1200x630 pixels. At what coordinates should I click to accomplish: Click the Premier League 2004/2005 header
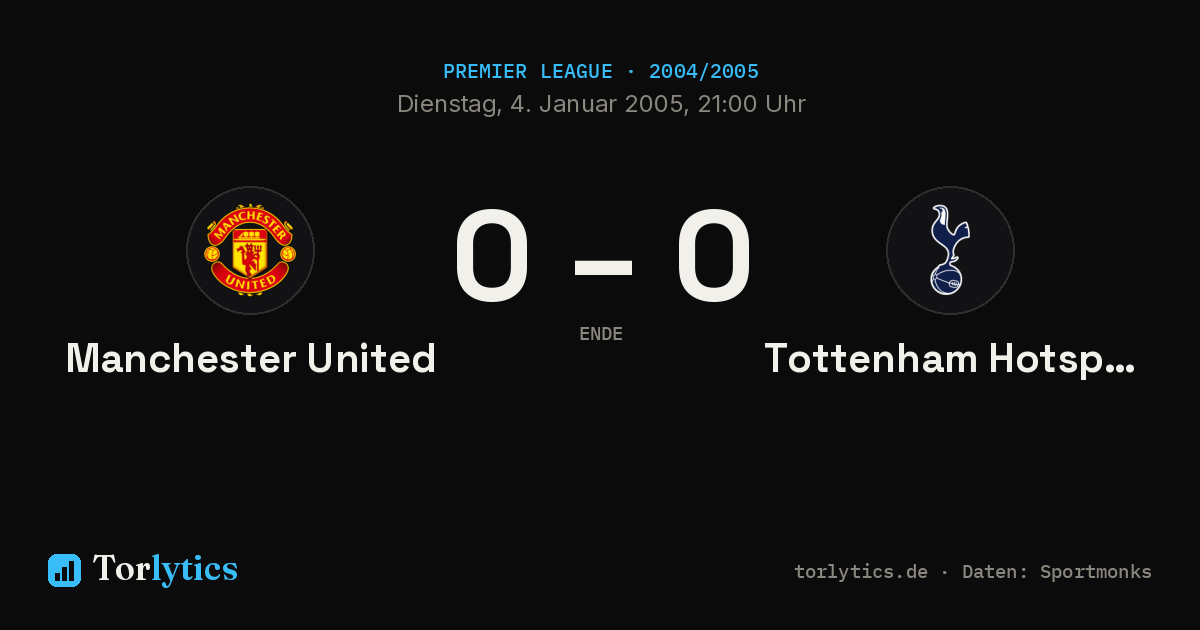tap(601, 72)
